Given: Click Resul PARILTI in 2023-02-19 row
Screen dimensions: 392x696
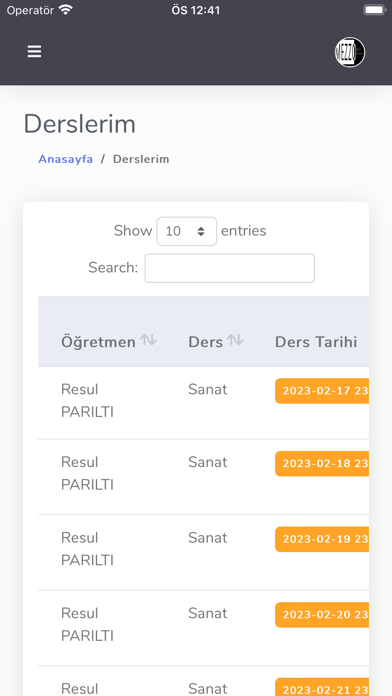Looking at the screenshot, I should coord(87,549).
